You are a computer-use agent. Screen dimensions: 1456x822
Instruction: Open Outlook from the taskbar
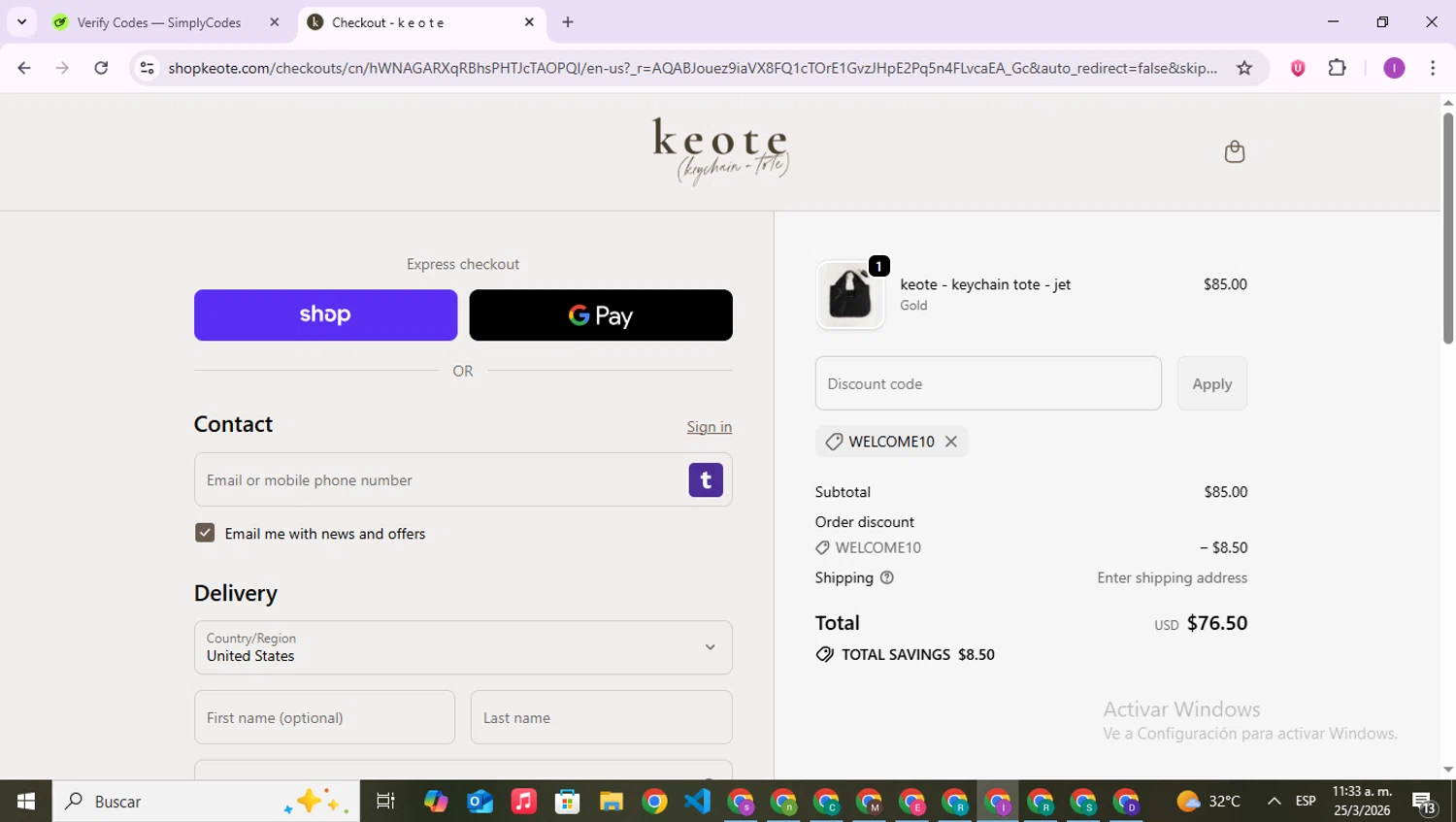point(480,802)
